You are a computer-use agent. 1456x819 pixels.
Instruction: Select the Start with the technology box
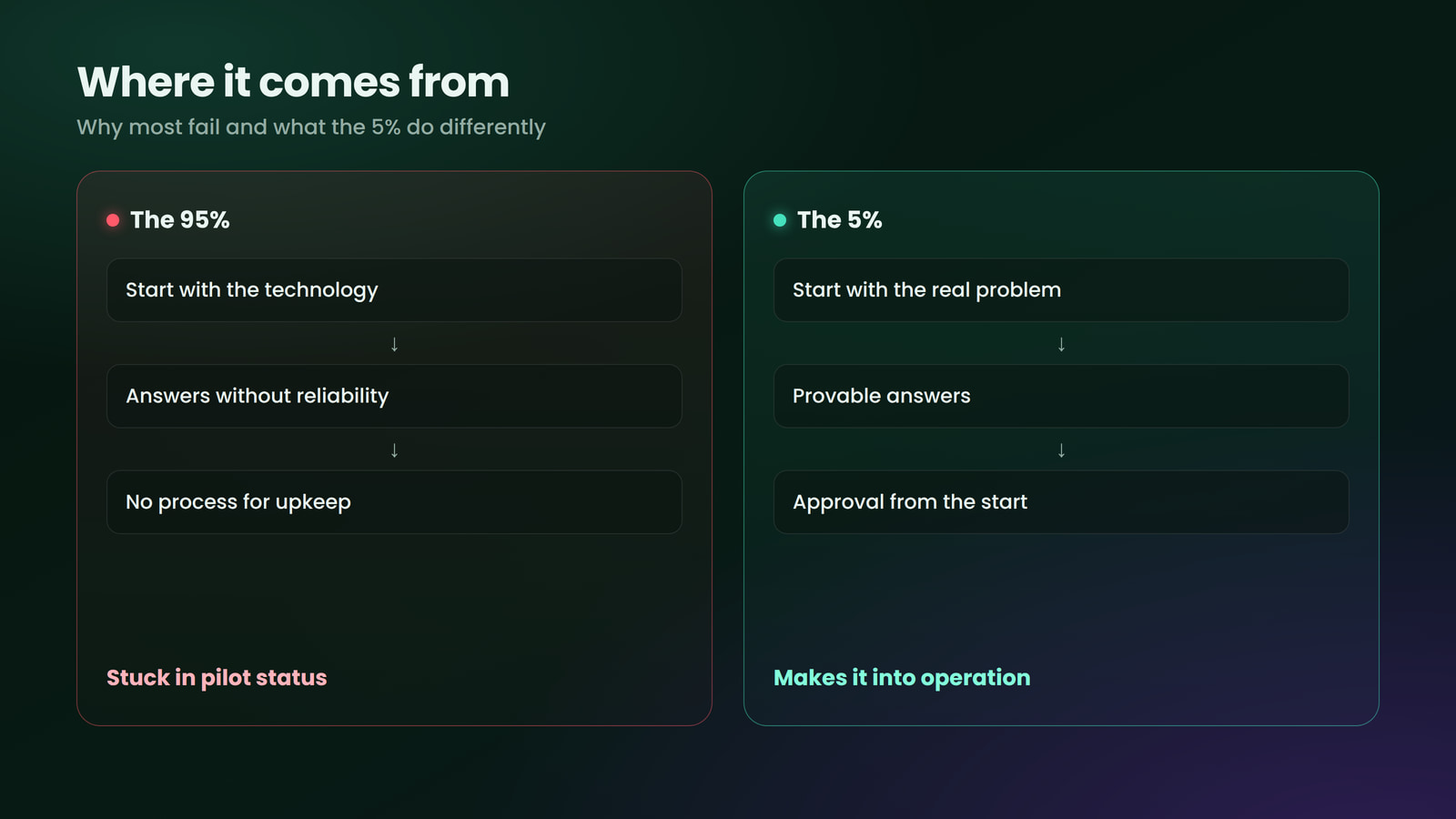[x=394, y=290]
